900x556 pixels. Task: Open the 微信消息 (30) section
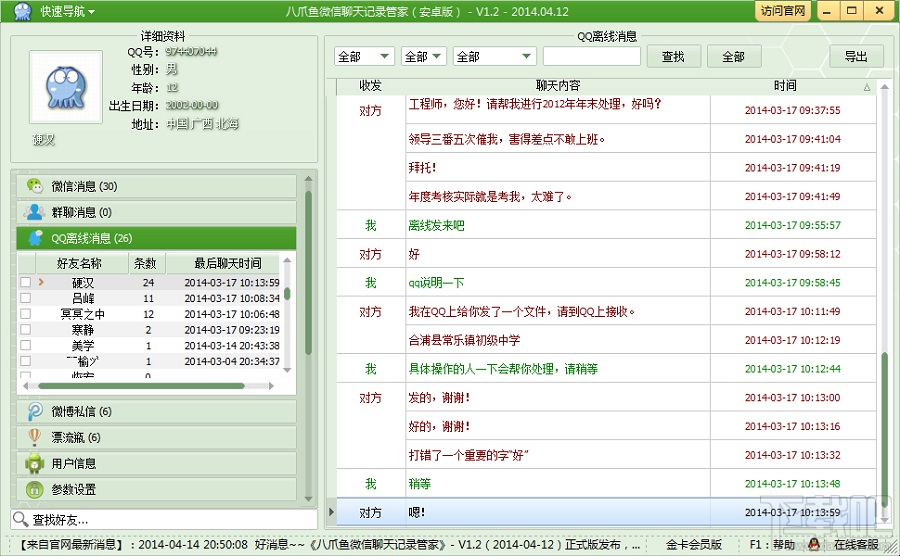pyautogui.click(x=156, y=186)
